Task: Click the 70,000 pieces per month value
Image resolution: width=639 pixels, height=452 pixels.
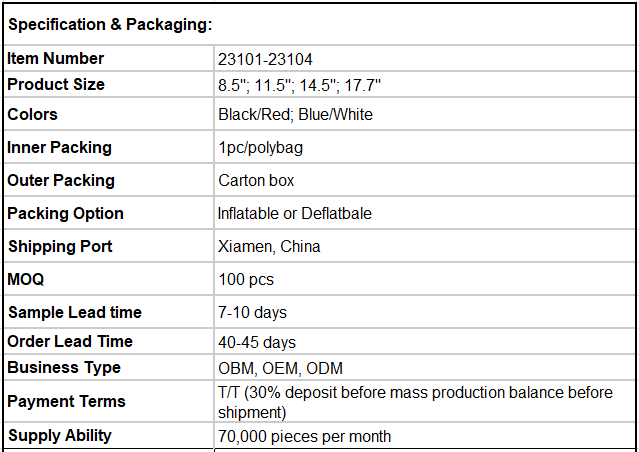Action: click(x=304, y=437)
